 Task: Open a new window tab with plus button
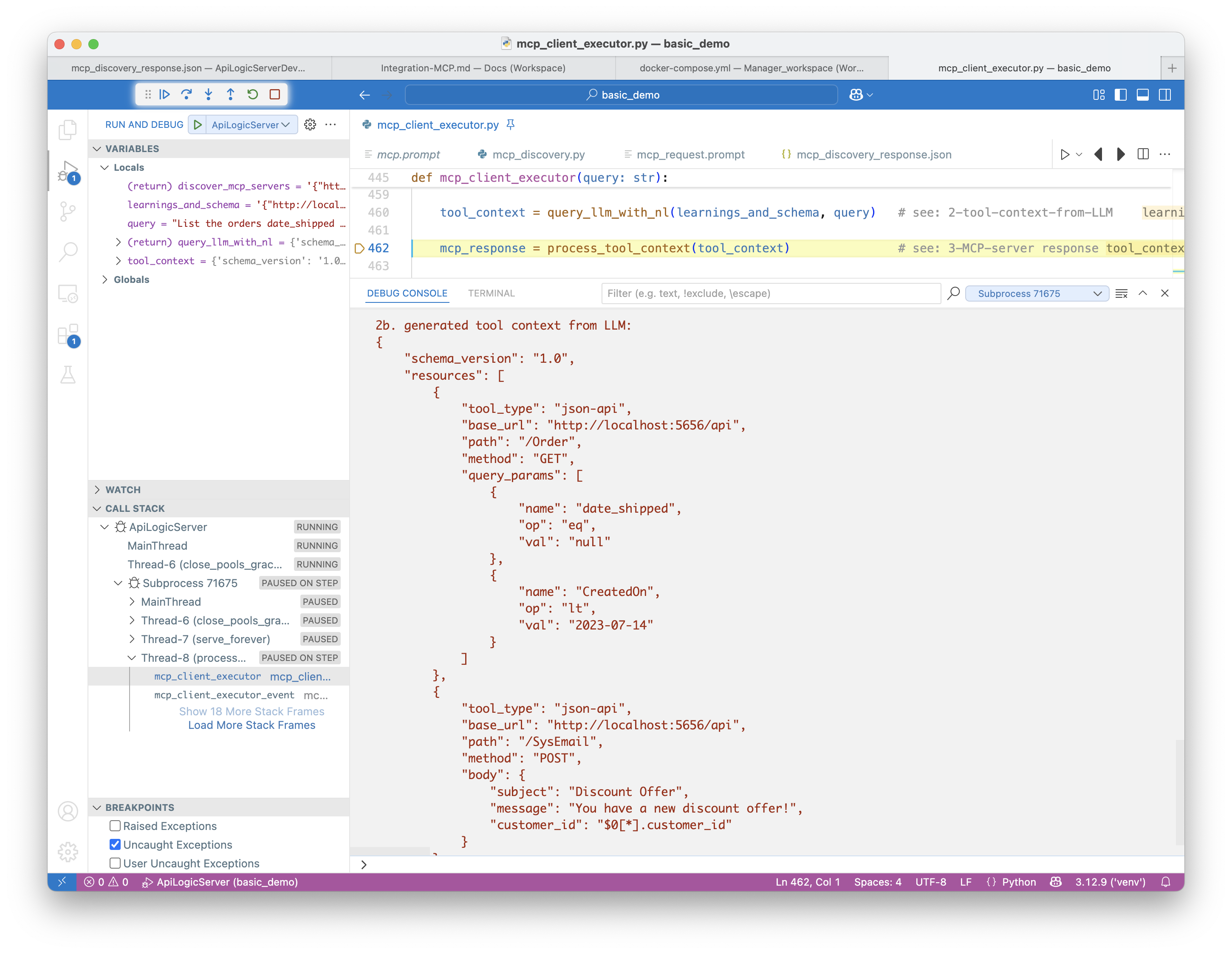(1172, 68)
